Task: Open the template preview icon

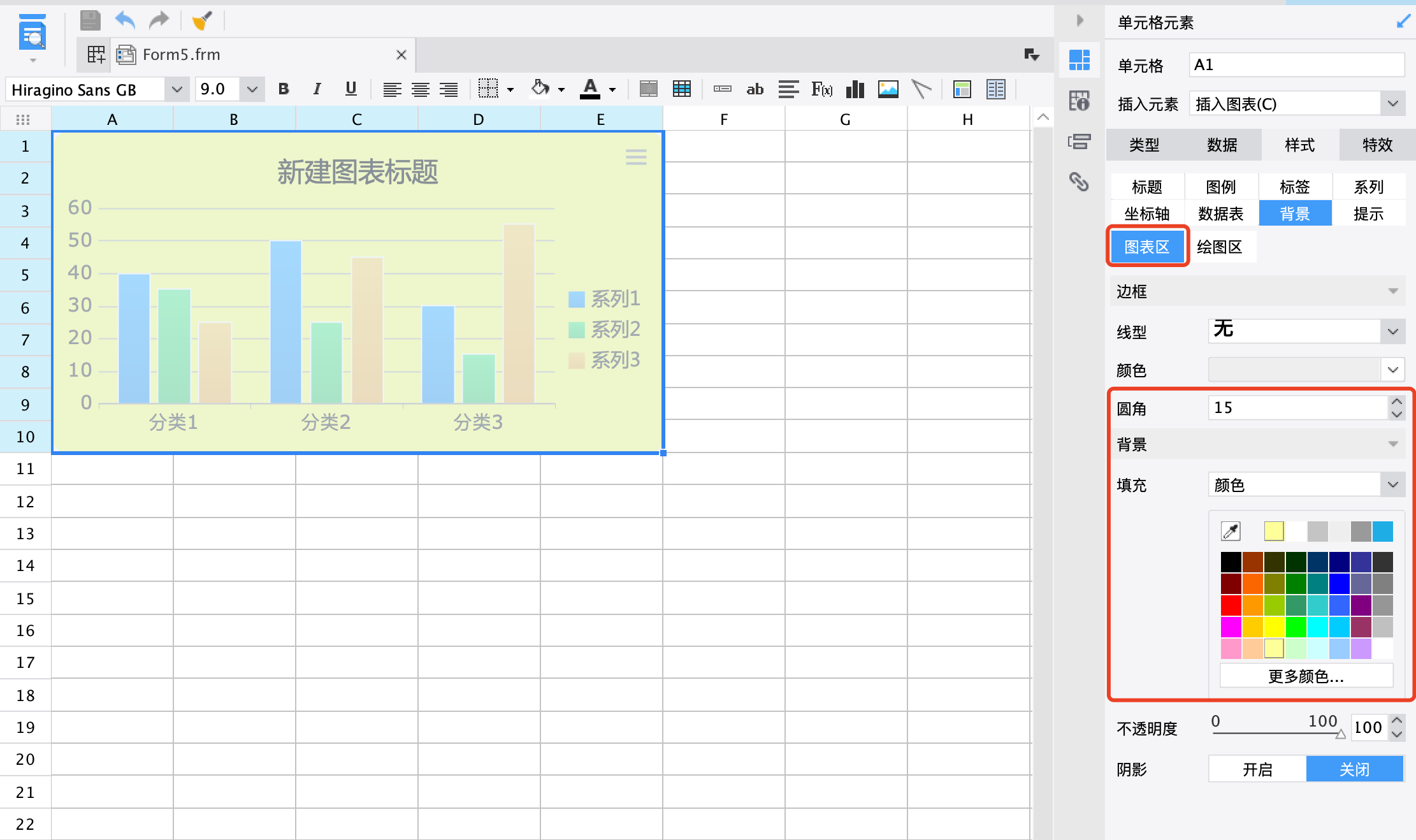Action: 33,33
